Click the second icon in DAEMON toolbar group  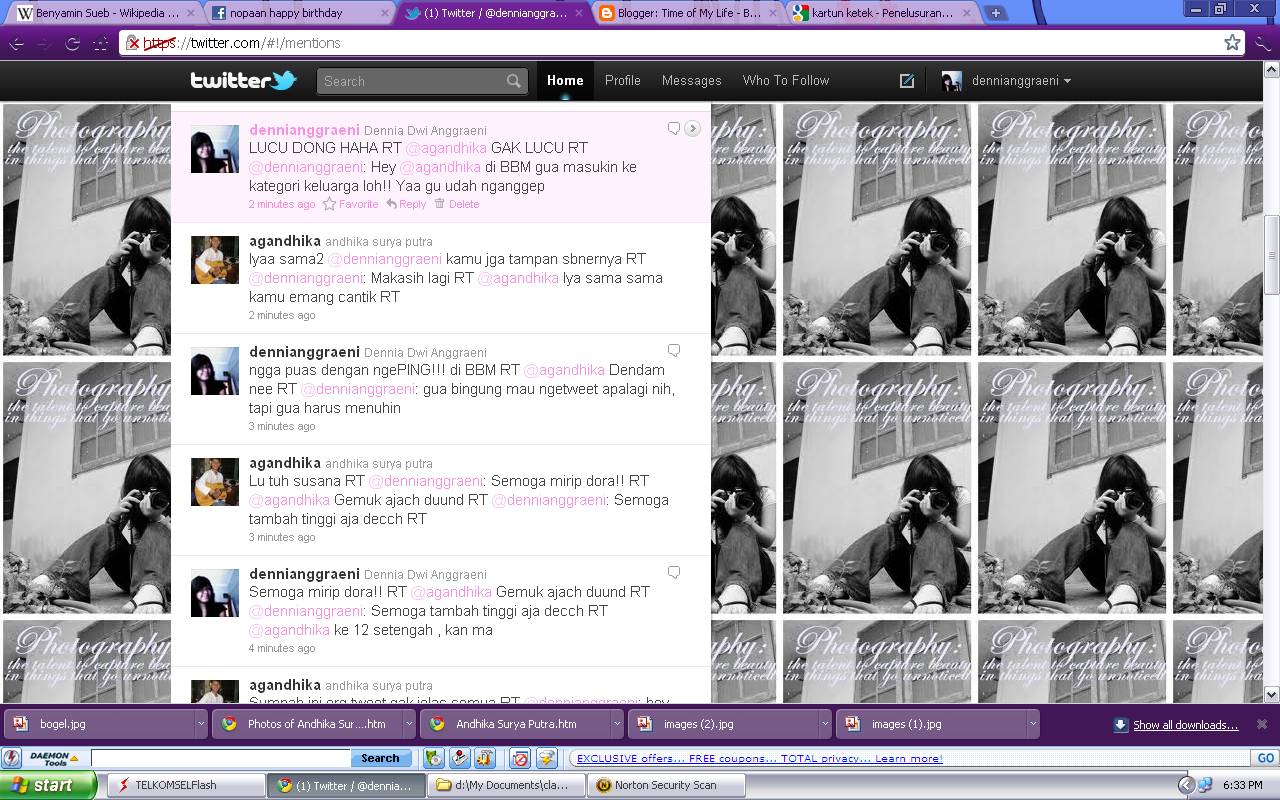(458, 758)
